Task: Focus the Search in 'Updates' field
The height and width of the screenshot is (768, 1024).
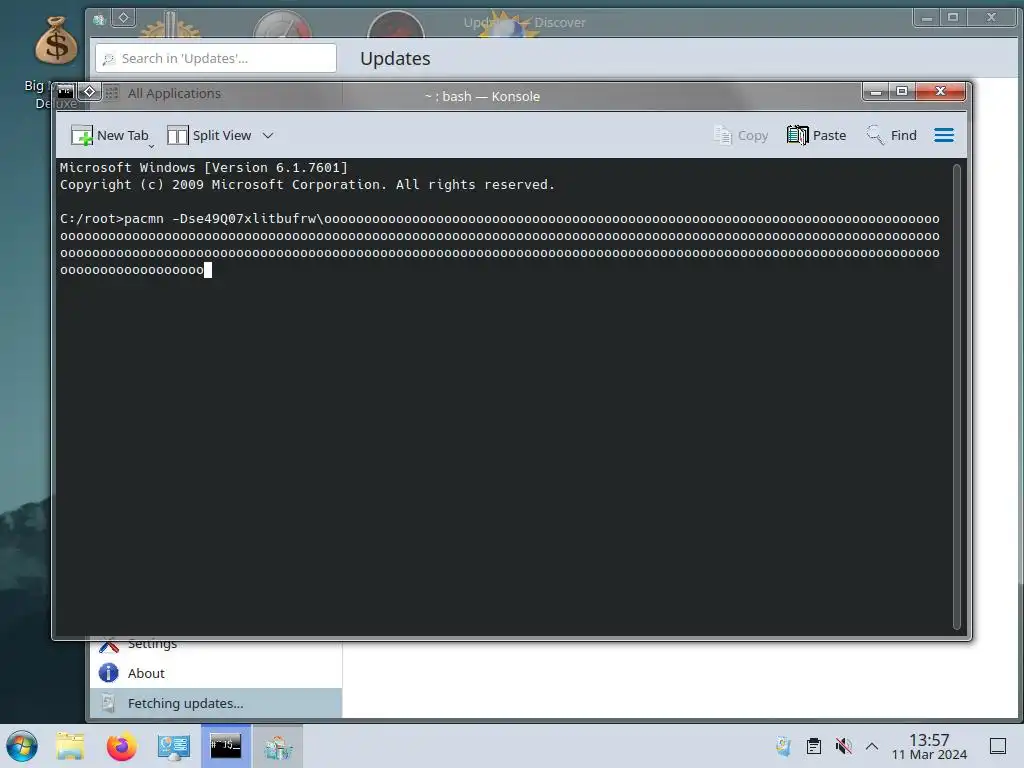Action: [216, 58]
